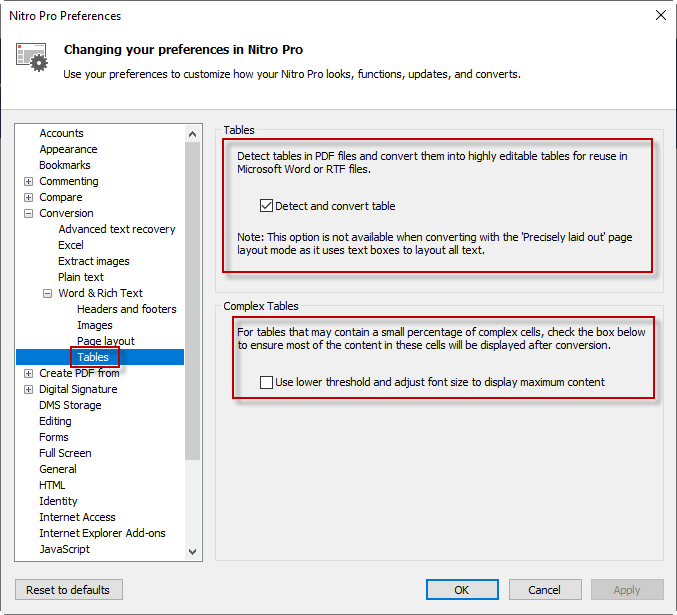Select the Commenting category label
Image resolution: width=677 pixels, height=615 pixels.
point(69,181)
